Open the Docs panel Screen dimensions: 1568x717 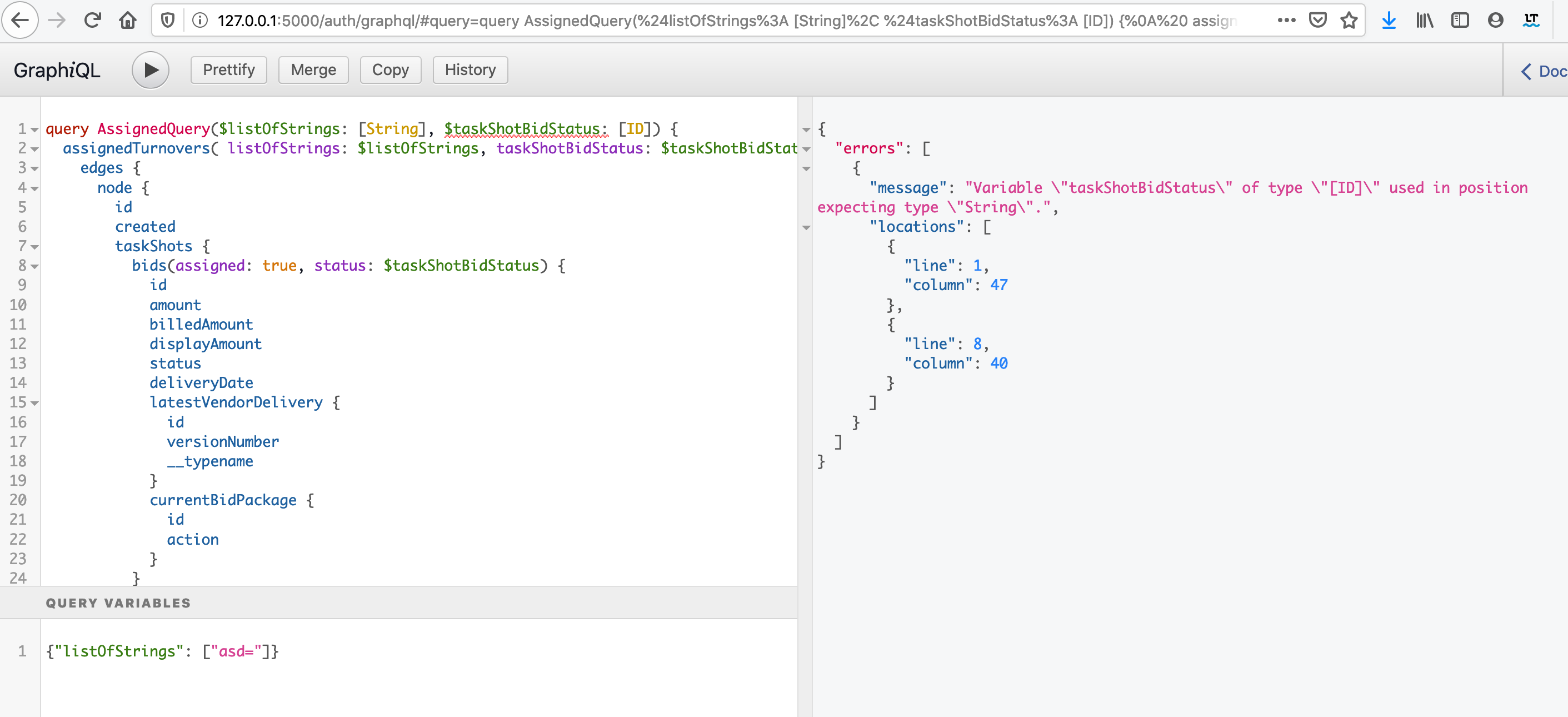[x=1544, y=71]
